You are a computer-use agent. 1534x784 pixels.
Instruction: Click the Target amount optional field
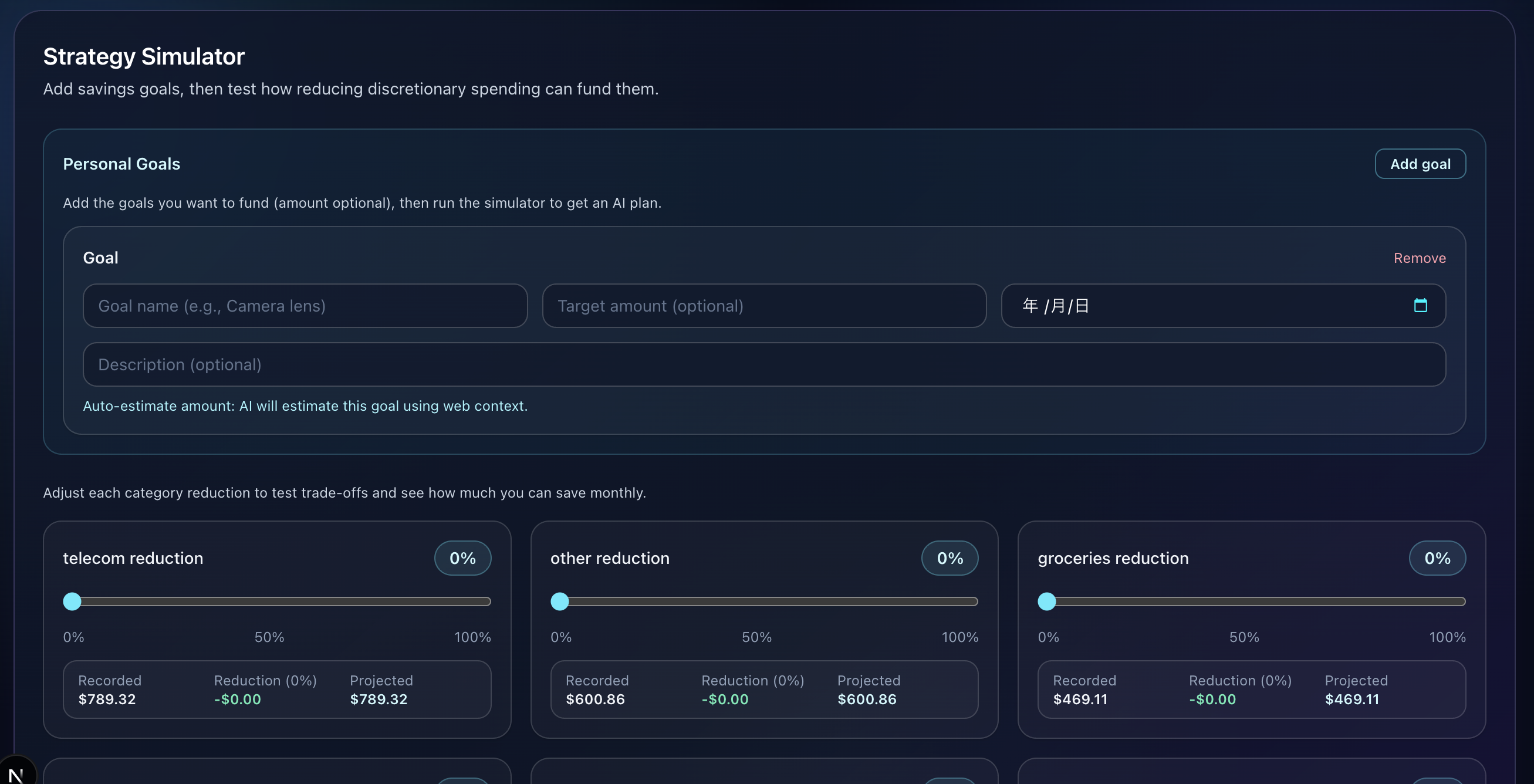coord(764,305)
